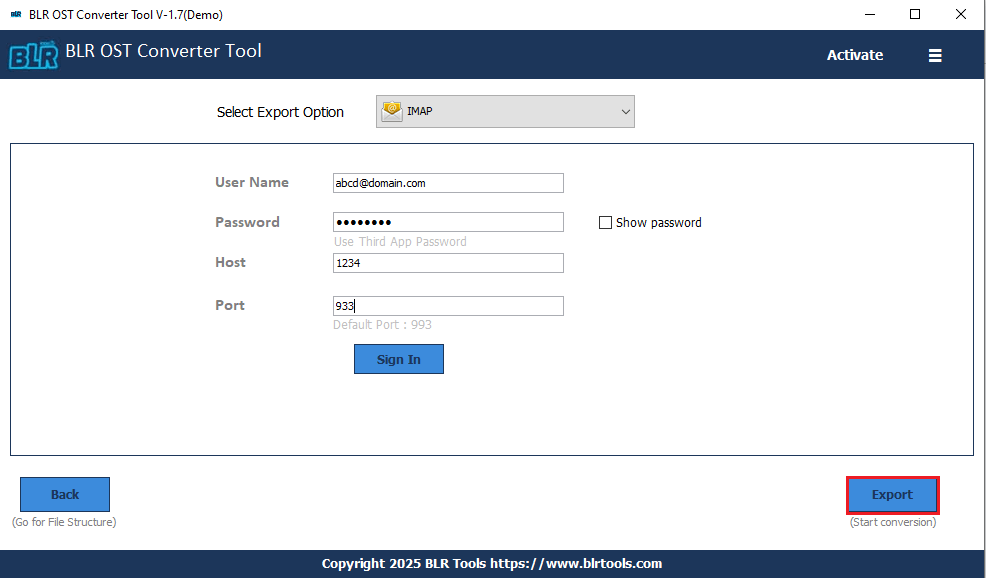Click inside the User Name field
The width and height of the screenshot is (986, 578).
pyautogui.click(x=448, y=183)
